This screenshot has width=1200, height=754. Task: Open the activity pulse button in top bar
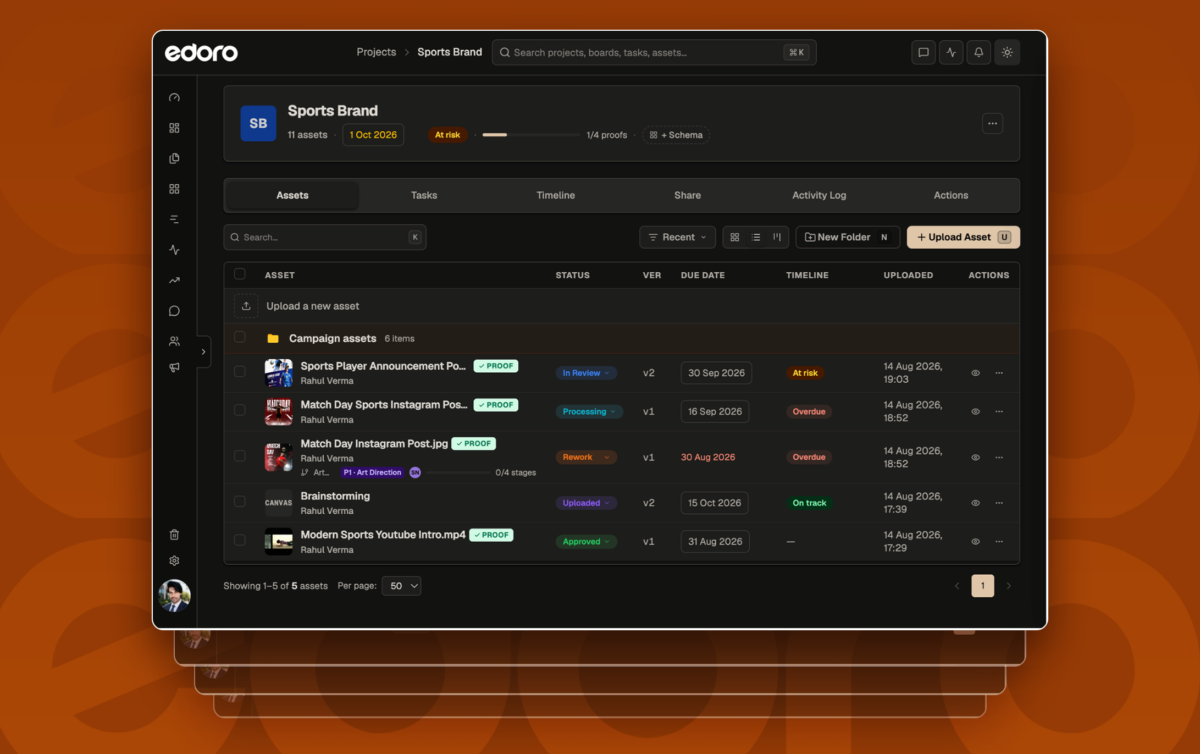click(x=951, y=52)
